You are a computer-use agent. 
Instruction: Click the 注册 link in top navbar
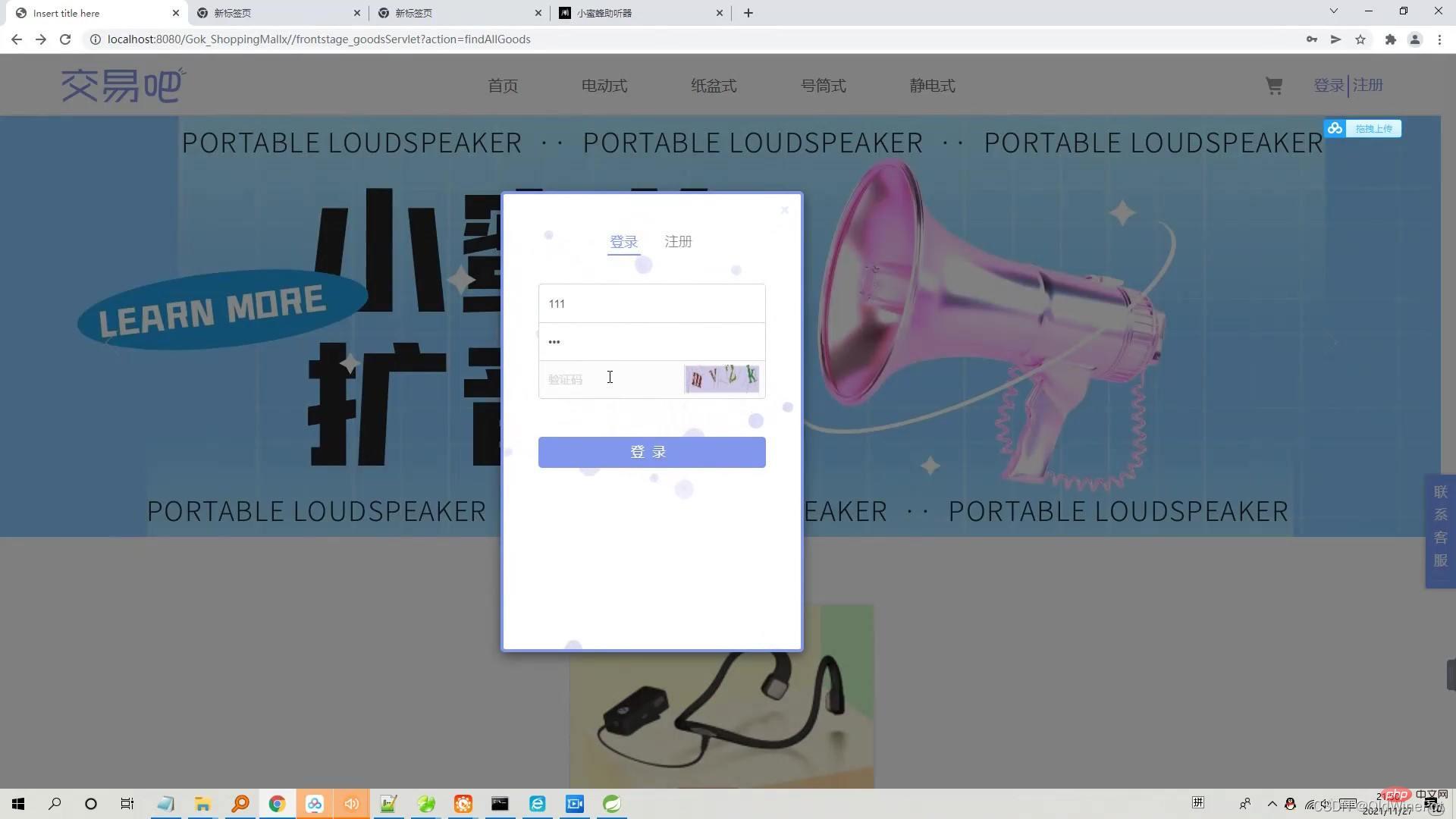pos(1367,85)
